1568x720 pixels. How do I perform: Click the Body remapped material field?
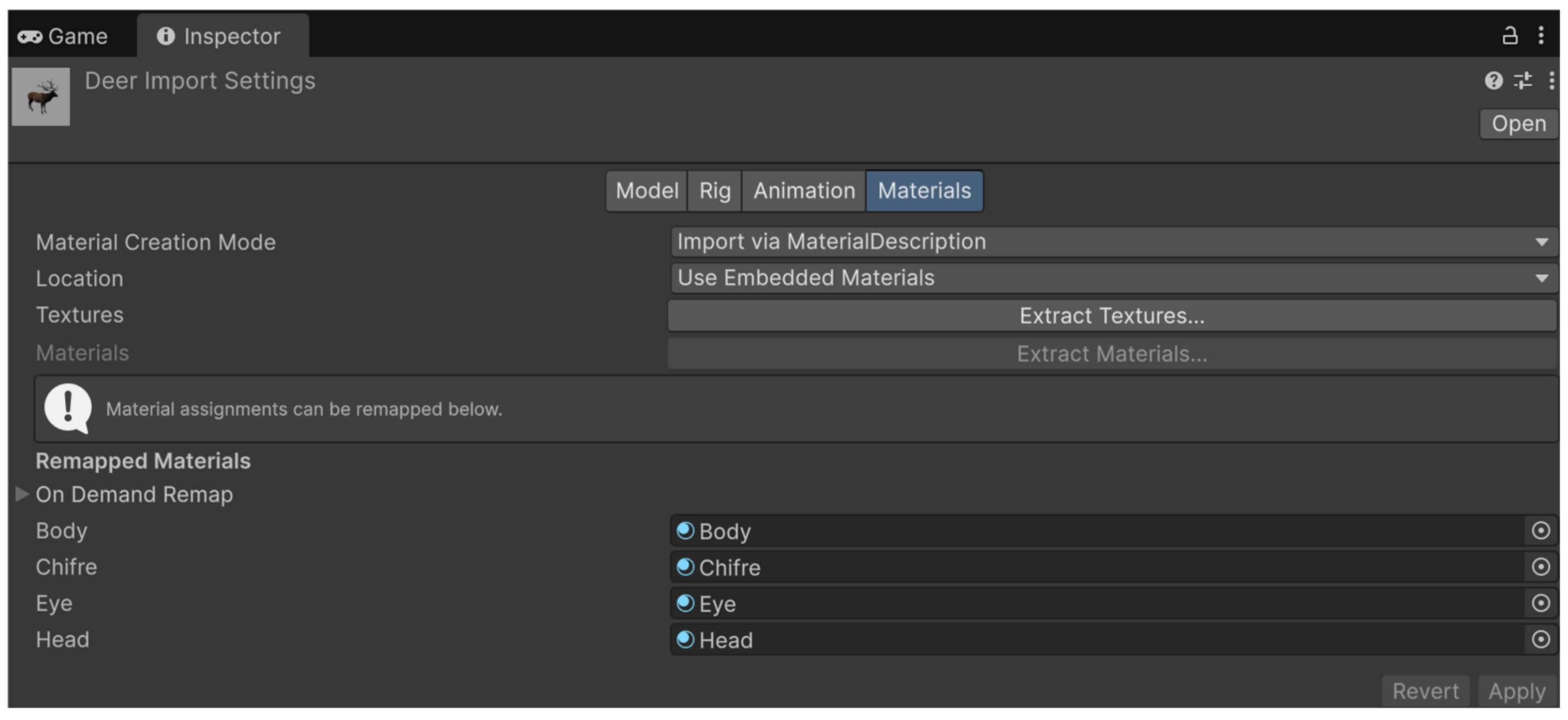point(1095,530)
